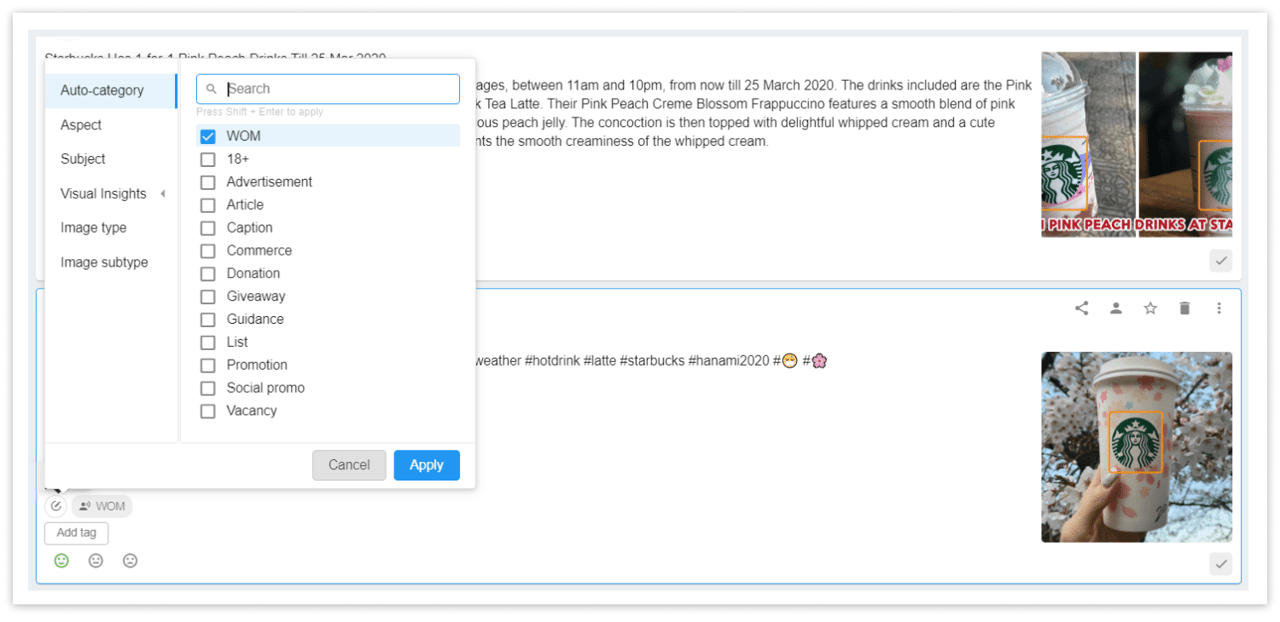This screenshot has width=1280, height=622.
Task: Check the Commerce option
Action: click(208, 251)
